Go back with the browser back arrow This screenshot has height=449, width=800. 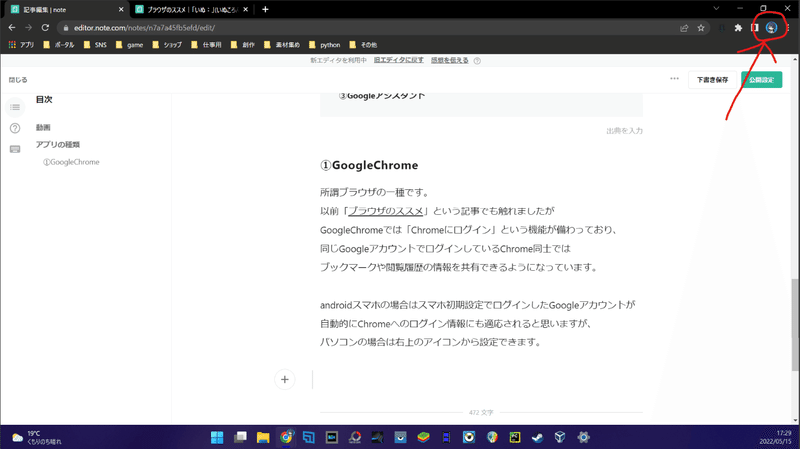point(12,28)
